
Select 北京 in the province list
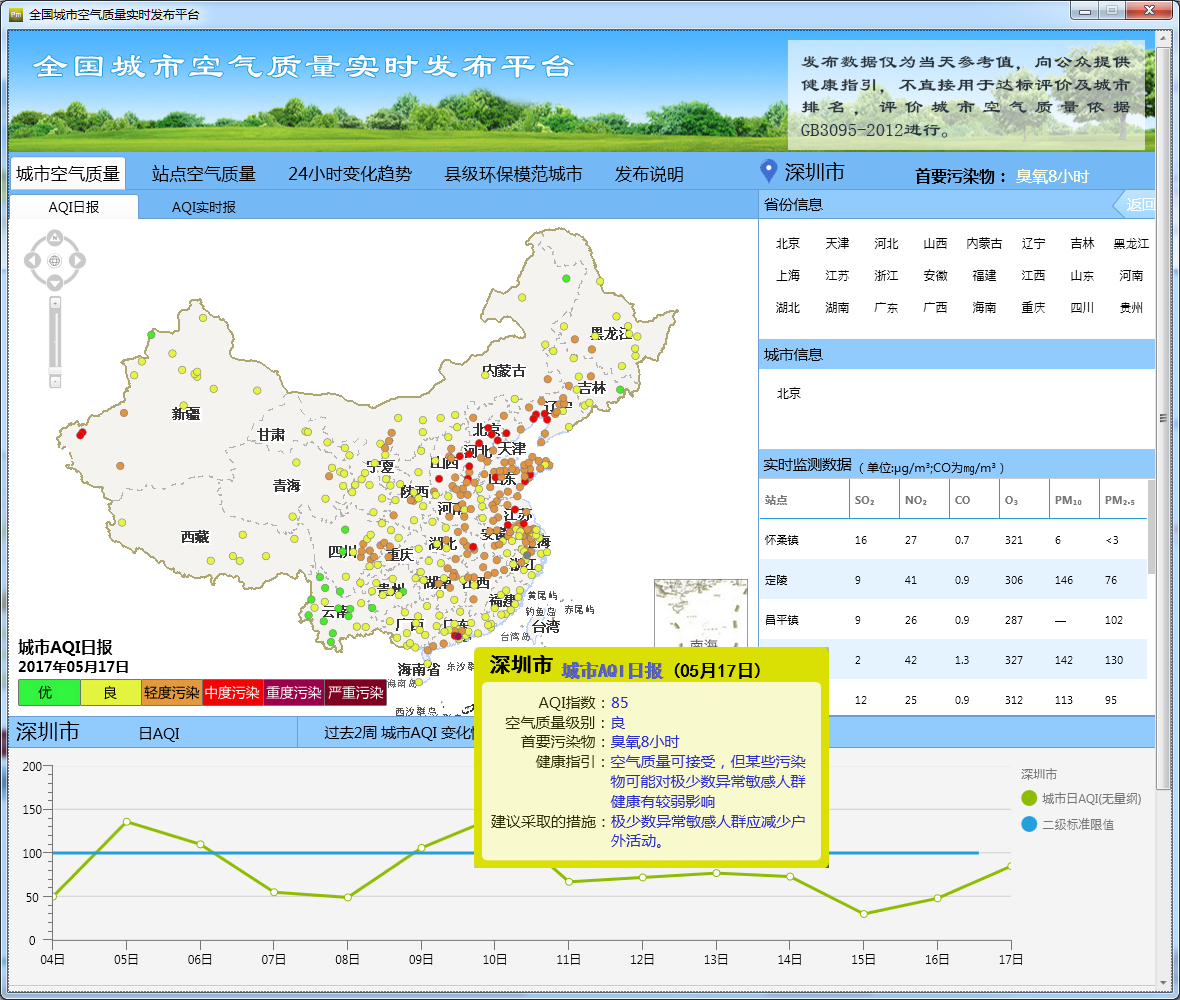point(788,243)
